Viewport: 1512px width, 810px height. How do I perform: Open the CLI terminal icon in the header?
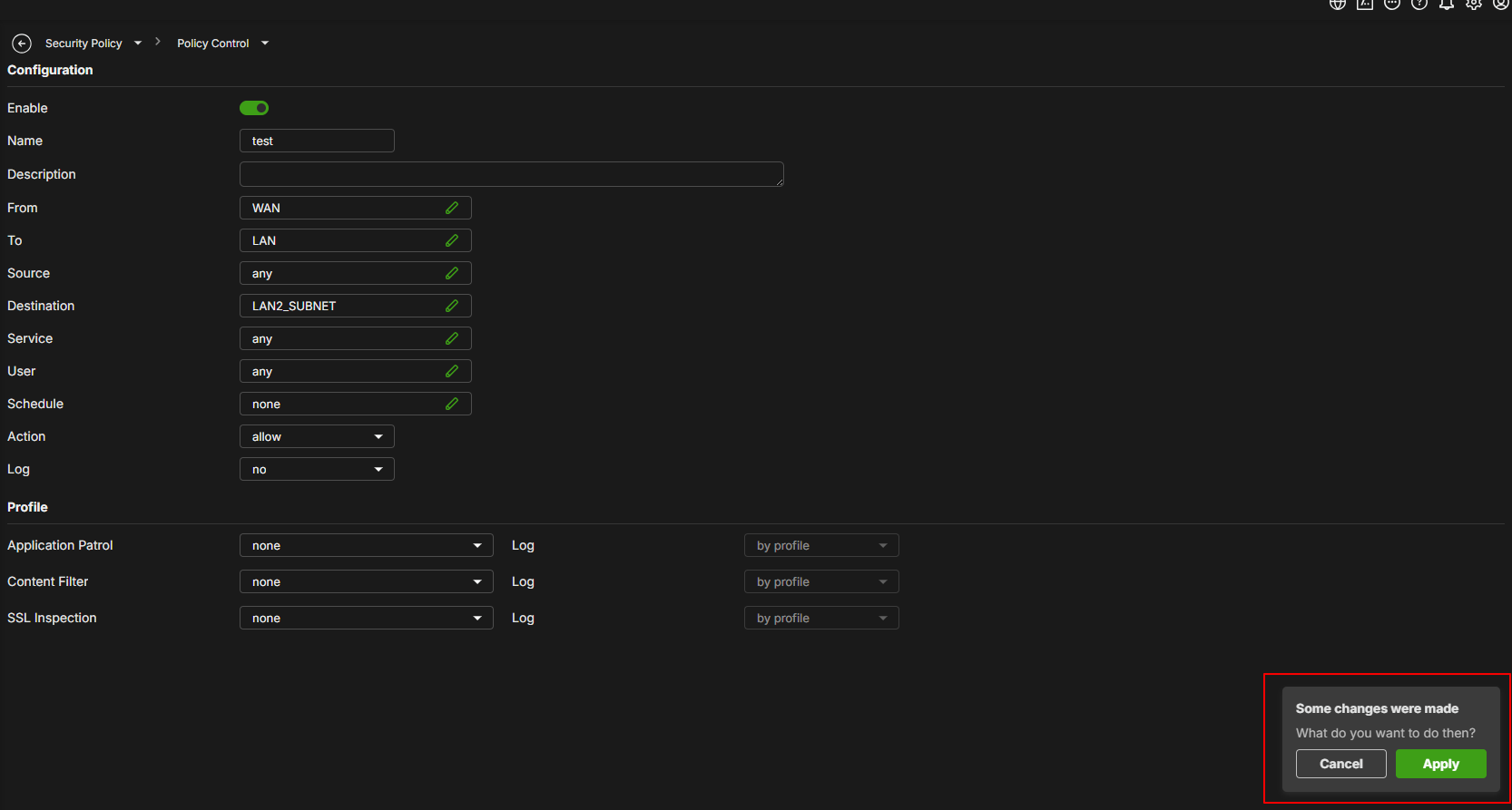tap(1365, 4)
